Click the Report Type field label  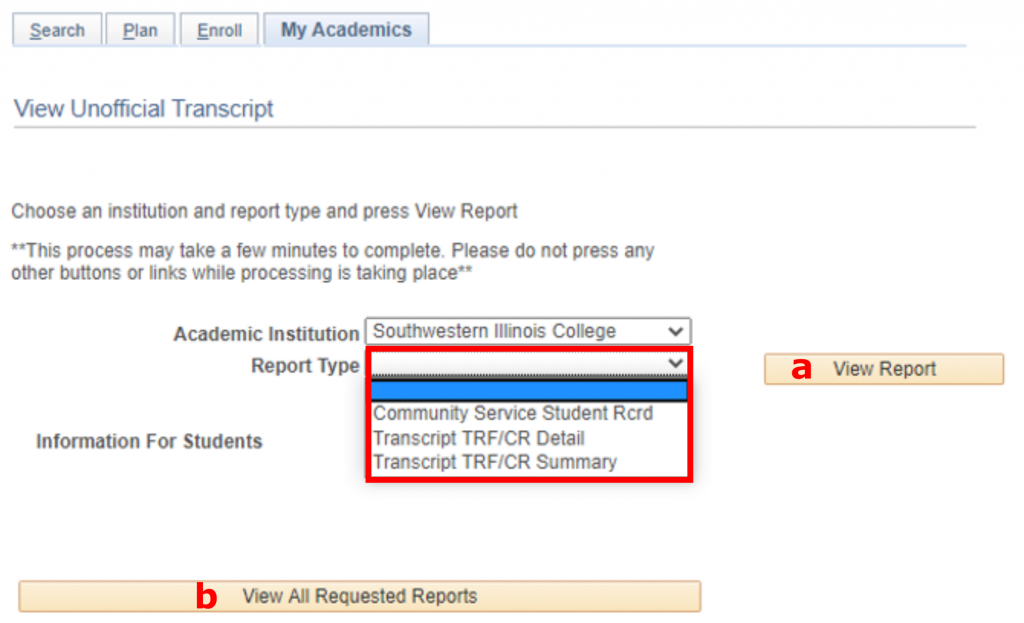[x=305, y=366]
